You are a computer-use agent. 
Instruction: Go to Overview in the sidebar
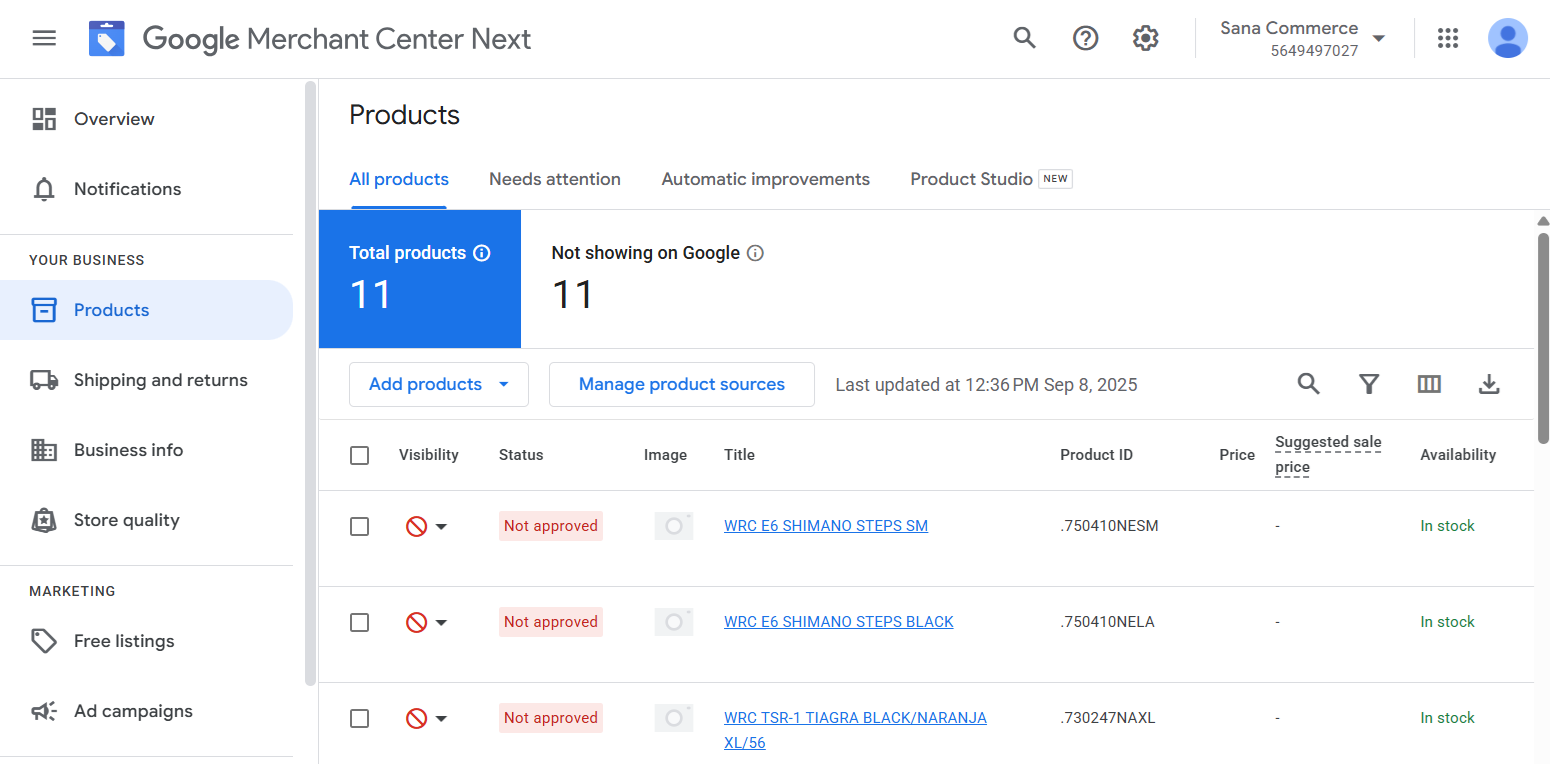pos(146,119)
